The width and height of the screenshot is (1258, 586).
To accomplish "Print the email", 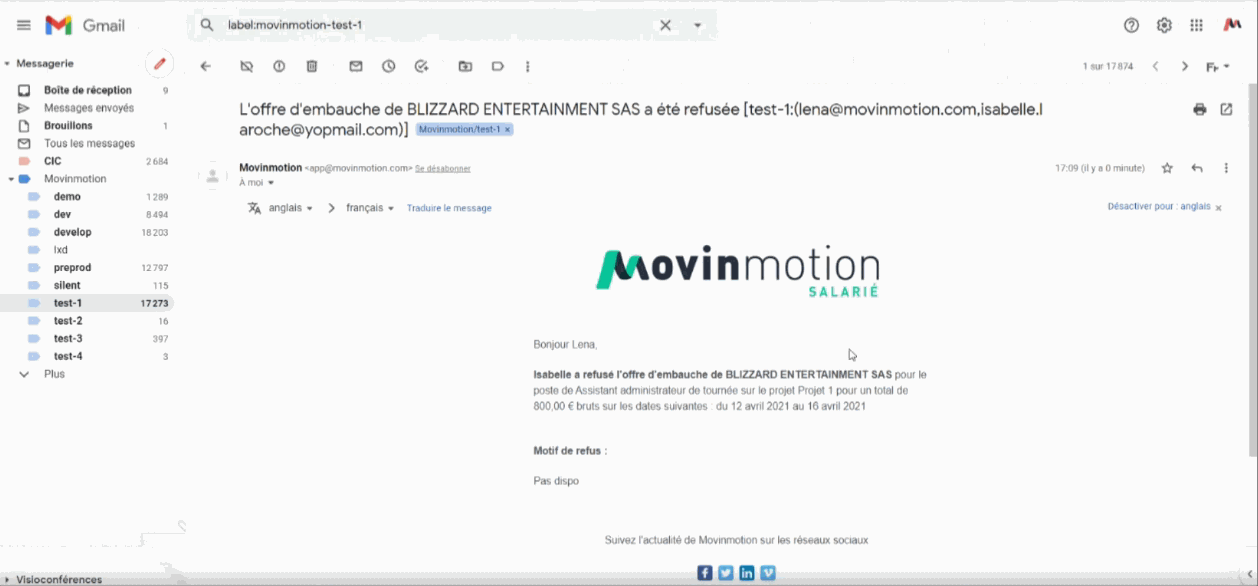I will click(1200, 109).
